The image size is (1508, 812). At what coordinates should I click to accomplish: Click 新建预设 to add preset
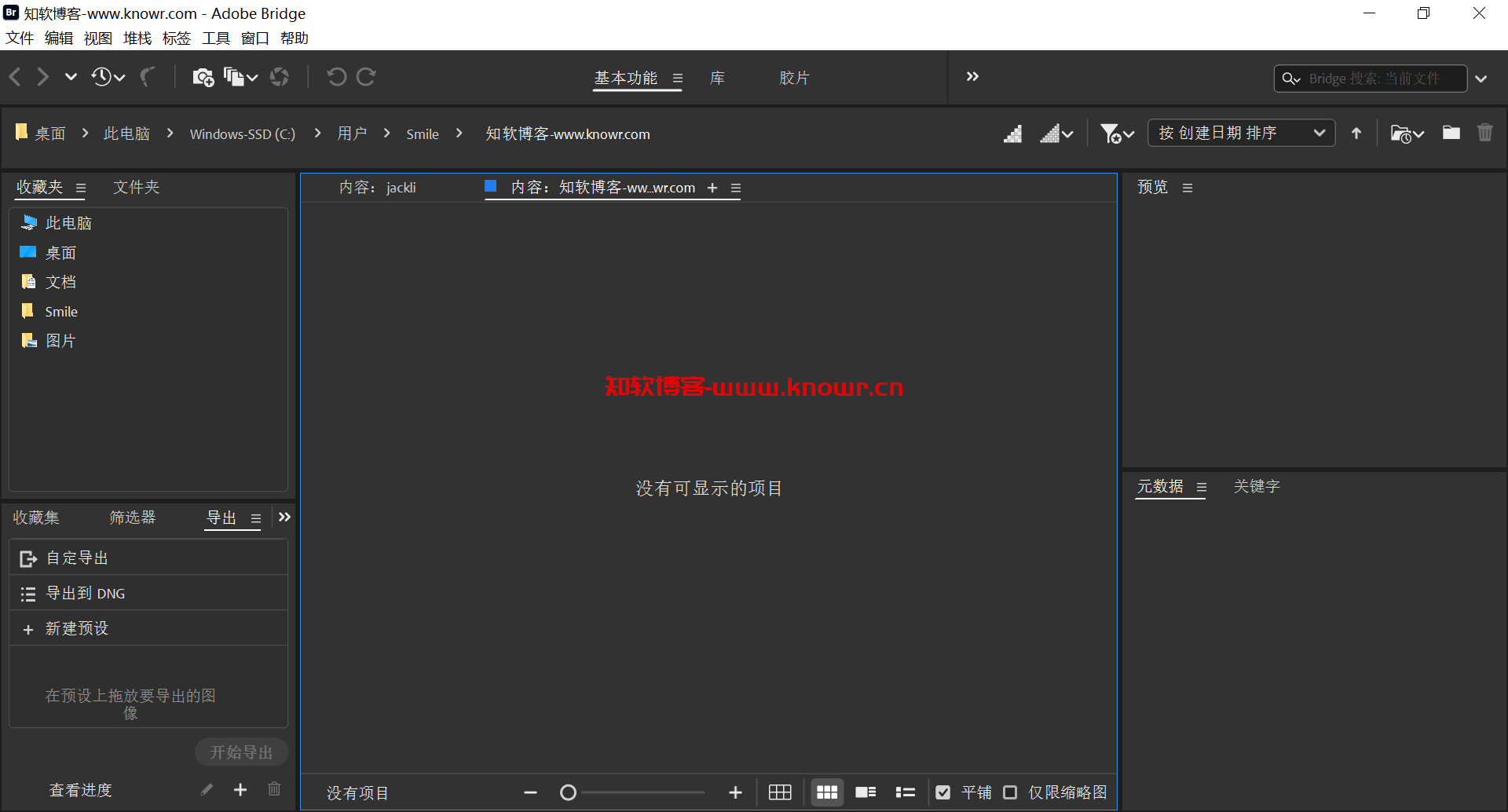[148, 628]
